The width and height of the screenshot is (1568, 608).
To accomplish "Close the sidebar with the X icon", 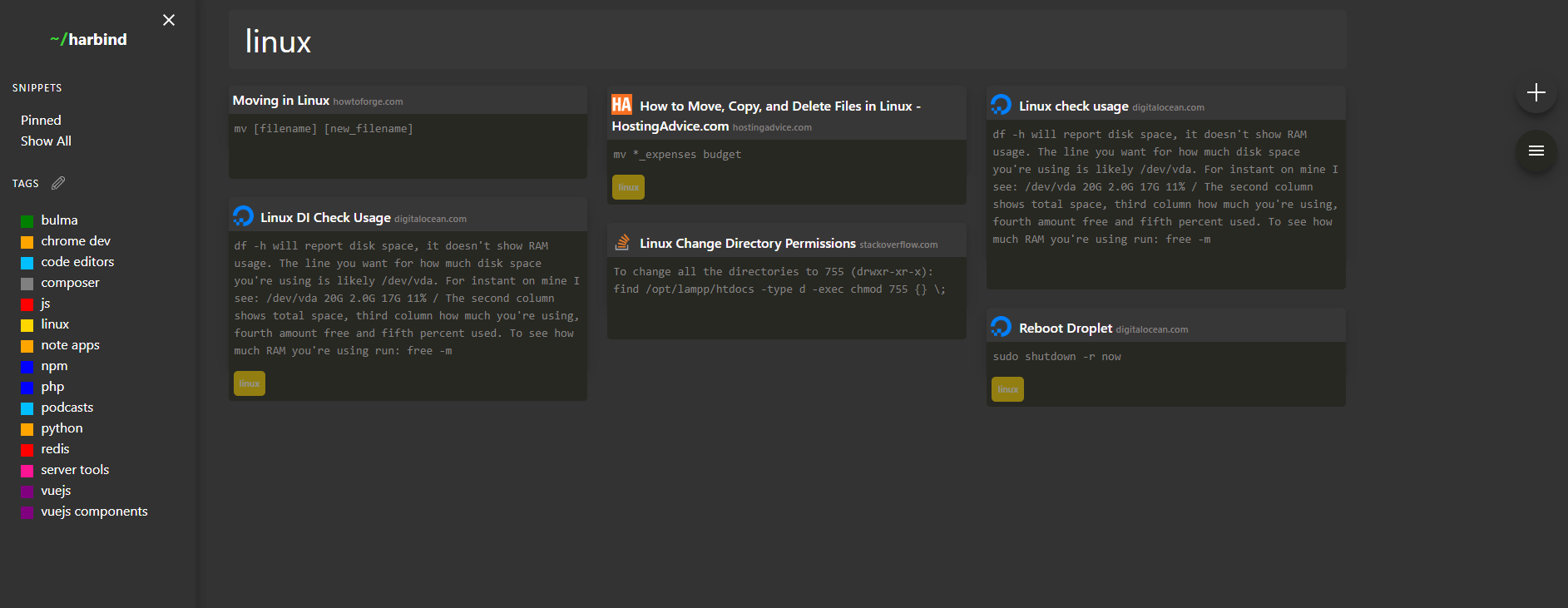I will pos(169,20).
